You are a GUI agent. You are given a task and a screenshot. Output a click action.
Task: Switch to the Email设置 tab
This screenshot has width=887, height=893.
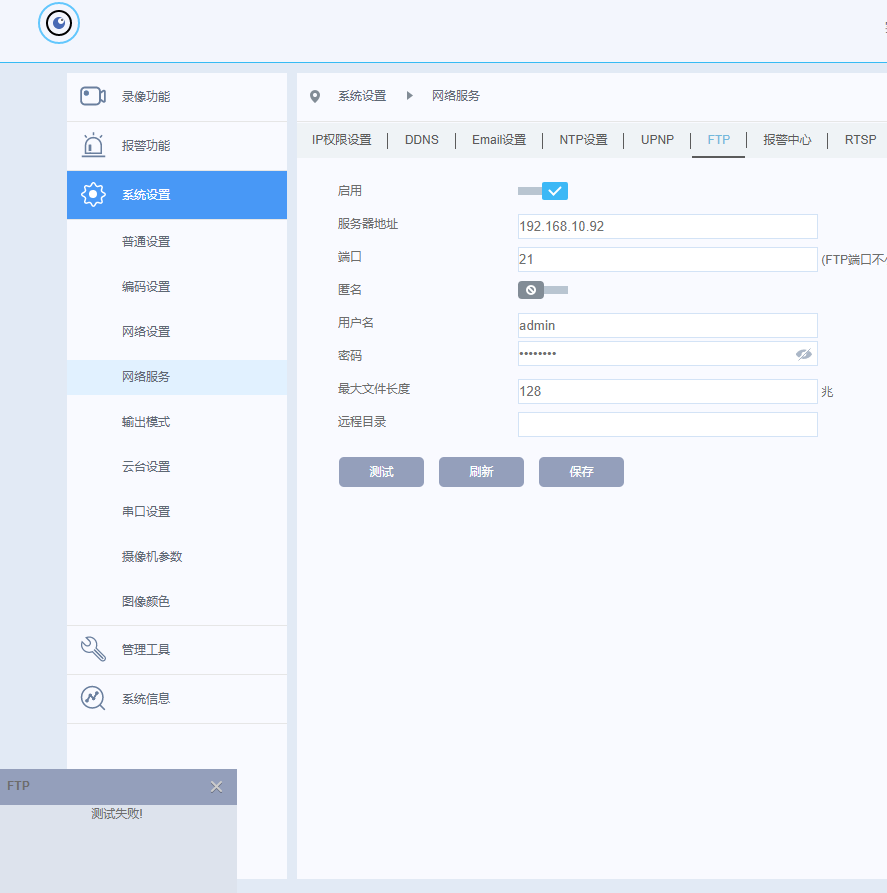499,140
